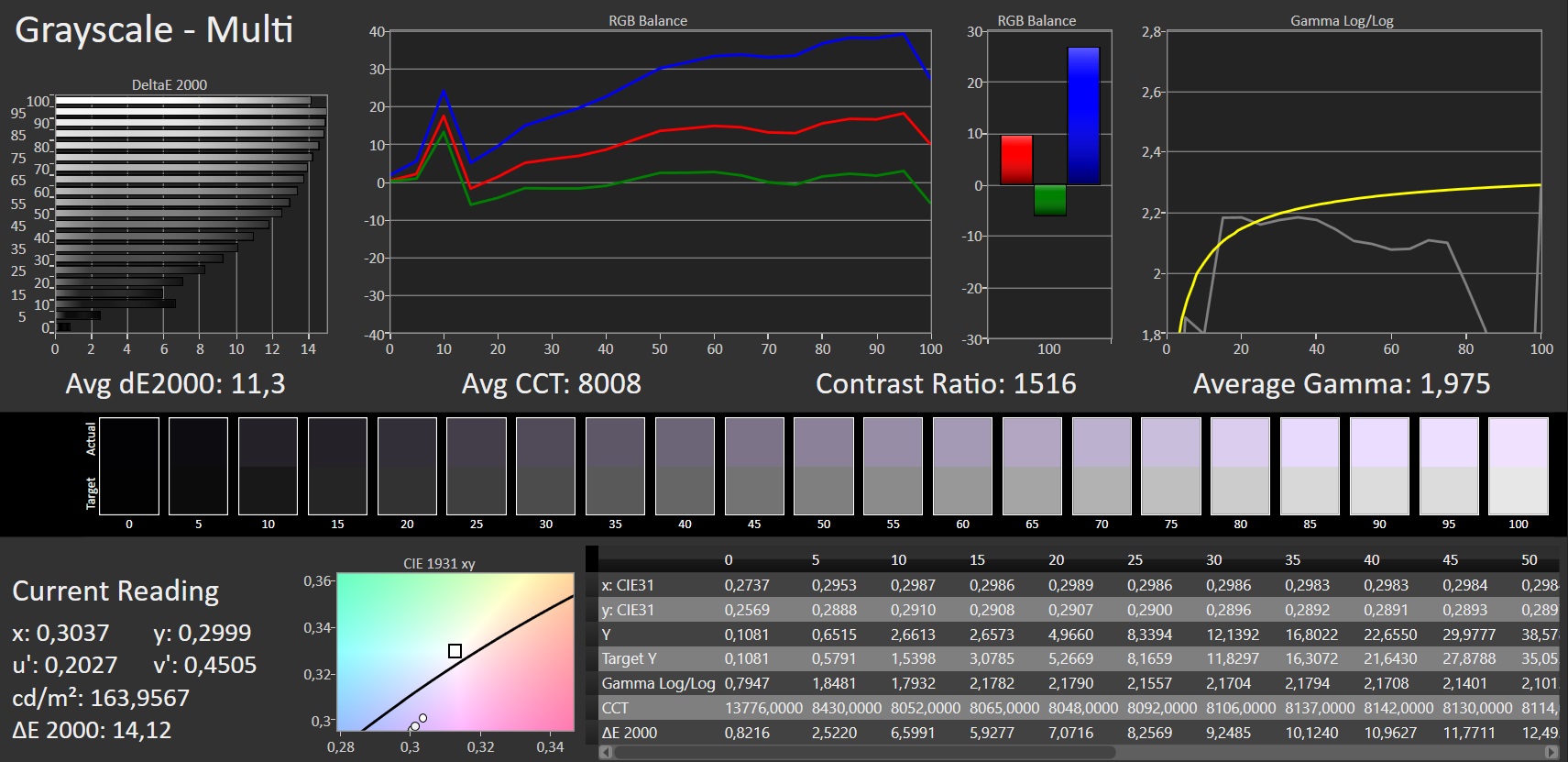Select the 75 percent grayscale swatch
Screen dimensions: 1568x762
click(1170, 466)
